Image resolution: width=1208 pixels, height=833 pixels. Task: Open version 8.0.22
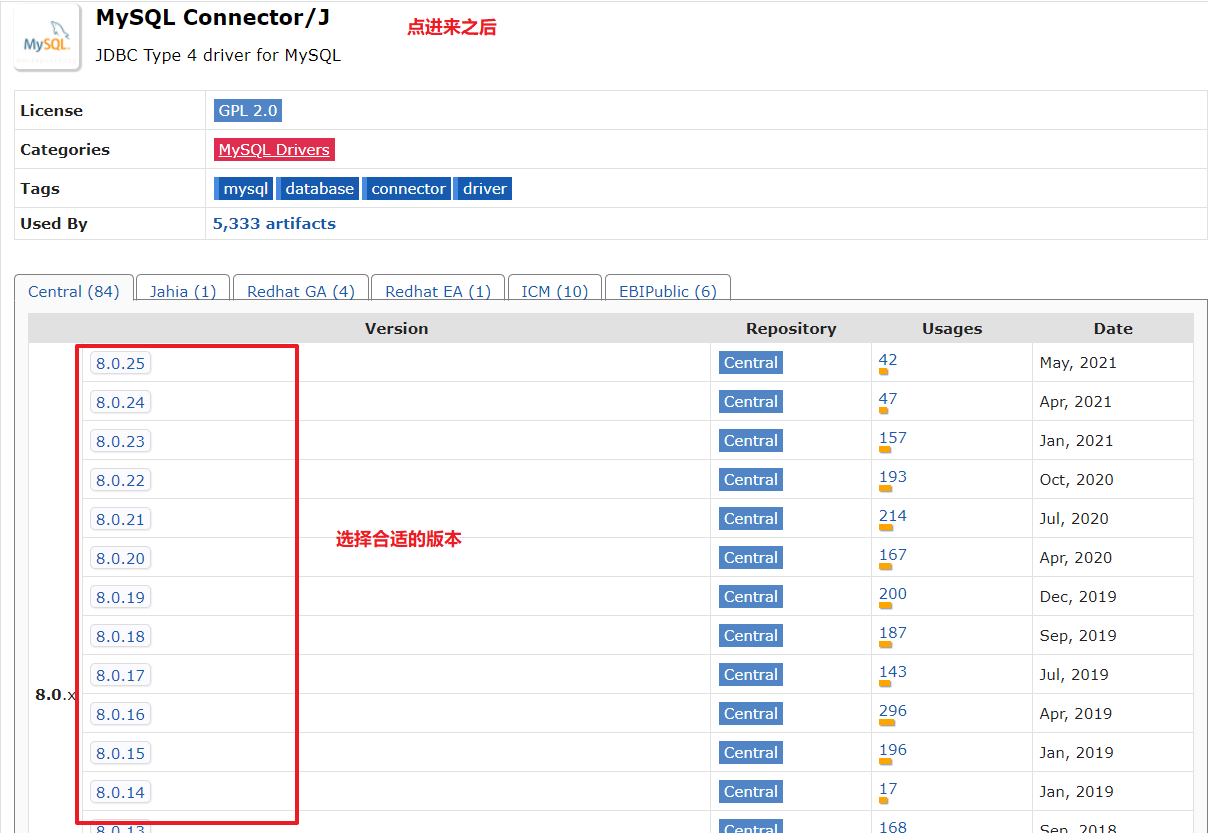tap(120, 480)
